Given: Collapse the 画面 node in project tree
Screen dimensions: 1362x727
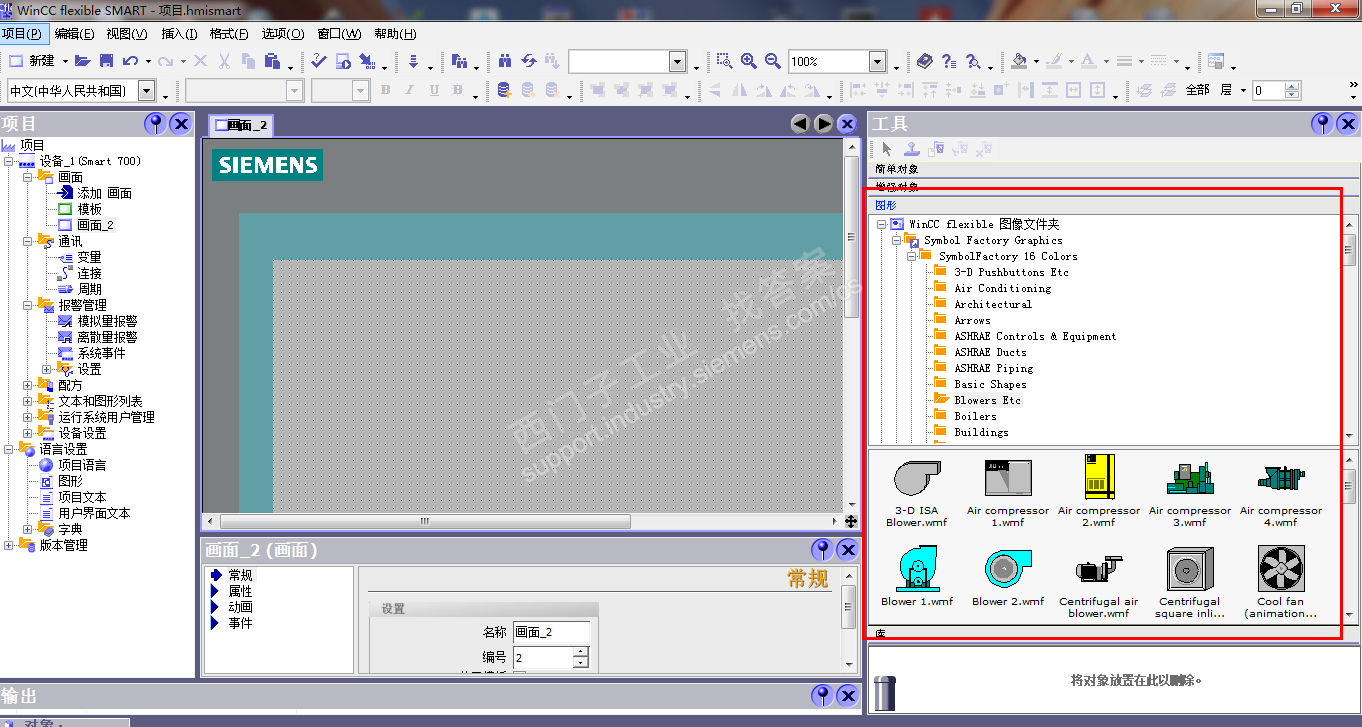Looking at the screenshot, I should (28, 177).
